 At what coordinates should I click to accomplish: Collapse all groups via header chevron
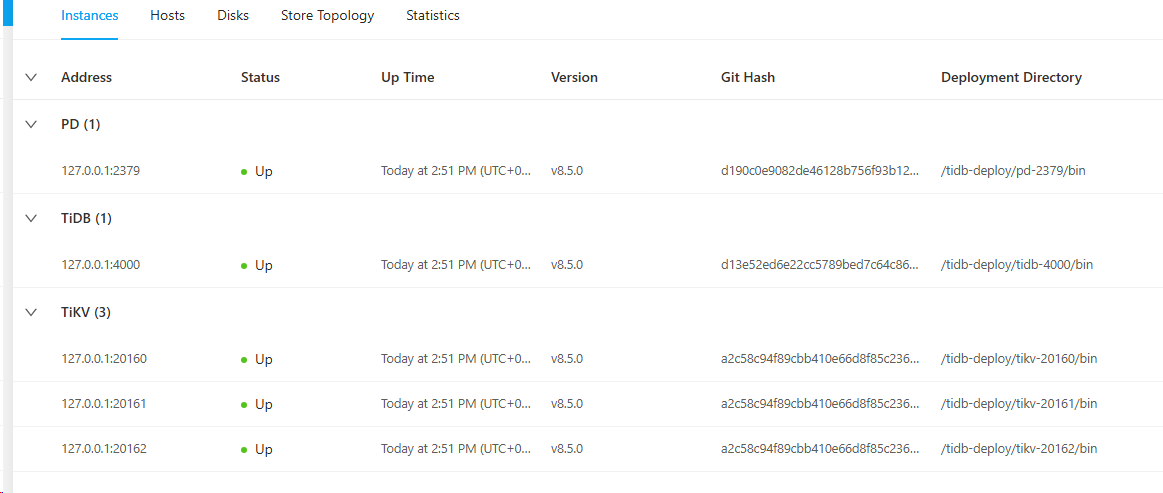[31, 77]
